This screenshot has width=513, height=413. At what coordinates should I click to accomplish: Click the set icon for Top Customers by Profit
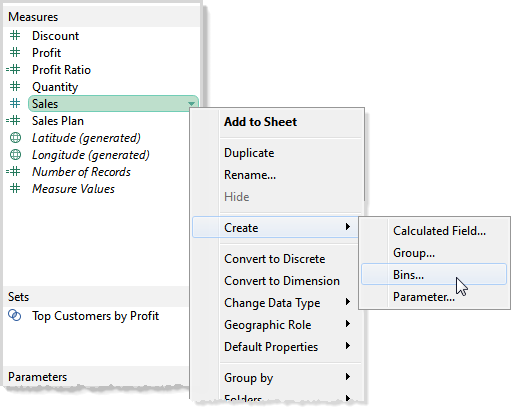click(x=15, y=315)
